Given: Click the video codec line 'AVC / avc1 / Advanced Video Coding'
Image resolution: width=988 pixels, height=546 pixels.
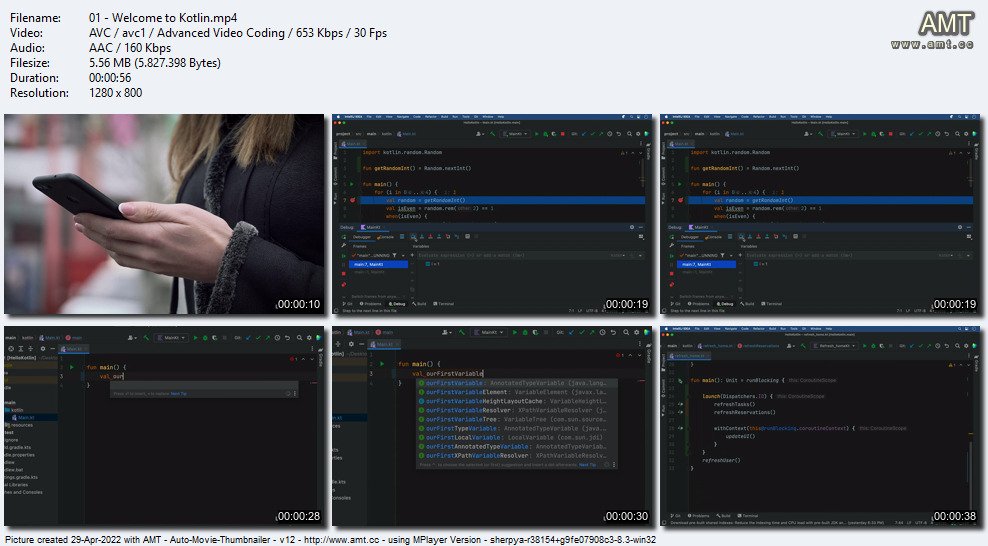Looking at the screenshot, I should (x=188, y=33).
